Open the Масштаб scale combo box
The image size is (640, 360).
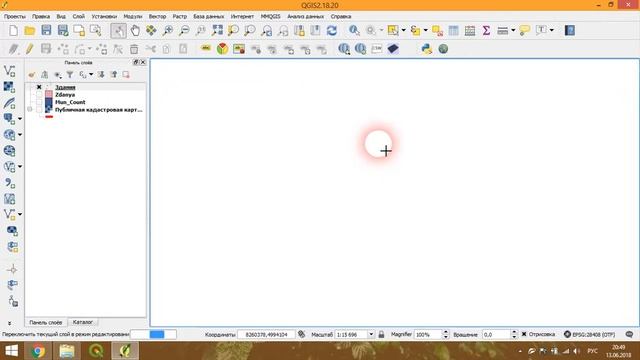click(x=354, y=334)
